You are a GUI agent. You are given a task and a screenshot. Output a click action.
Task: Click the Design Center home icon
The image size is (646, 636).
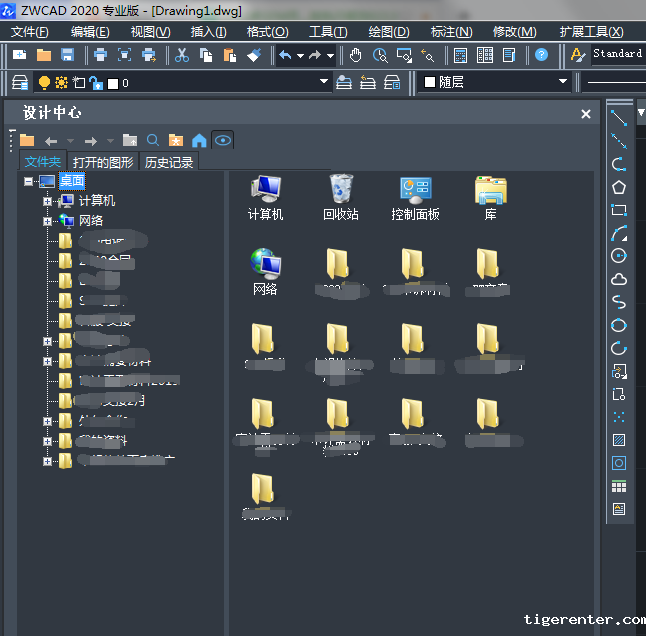click(199, 140)
